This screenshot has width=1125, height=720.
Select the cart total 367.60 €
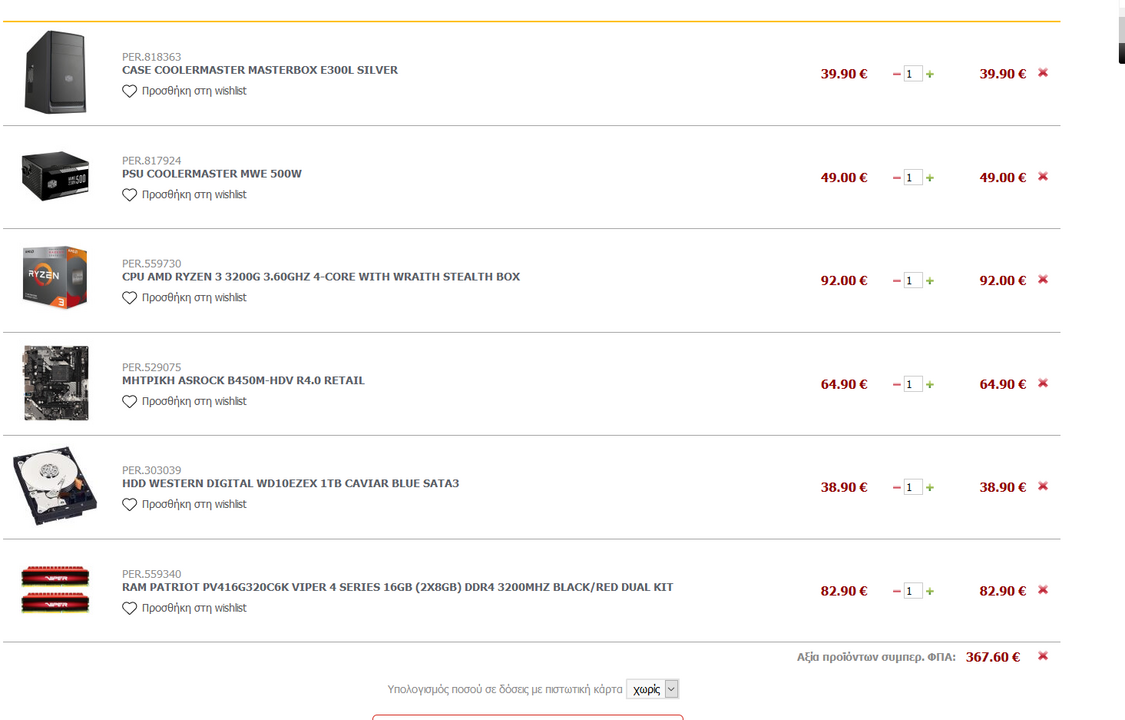(x=993, y=657)
